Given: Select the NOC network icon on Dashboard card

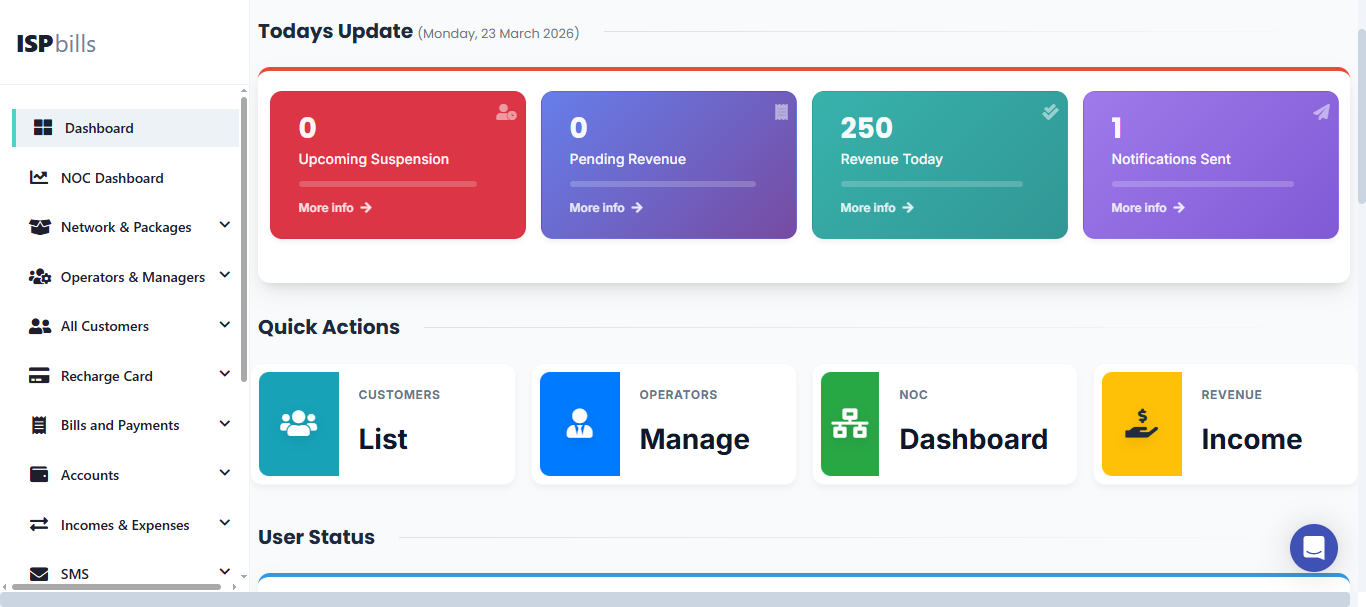Looking at the screenshot, I should click(849, 424).
